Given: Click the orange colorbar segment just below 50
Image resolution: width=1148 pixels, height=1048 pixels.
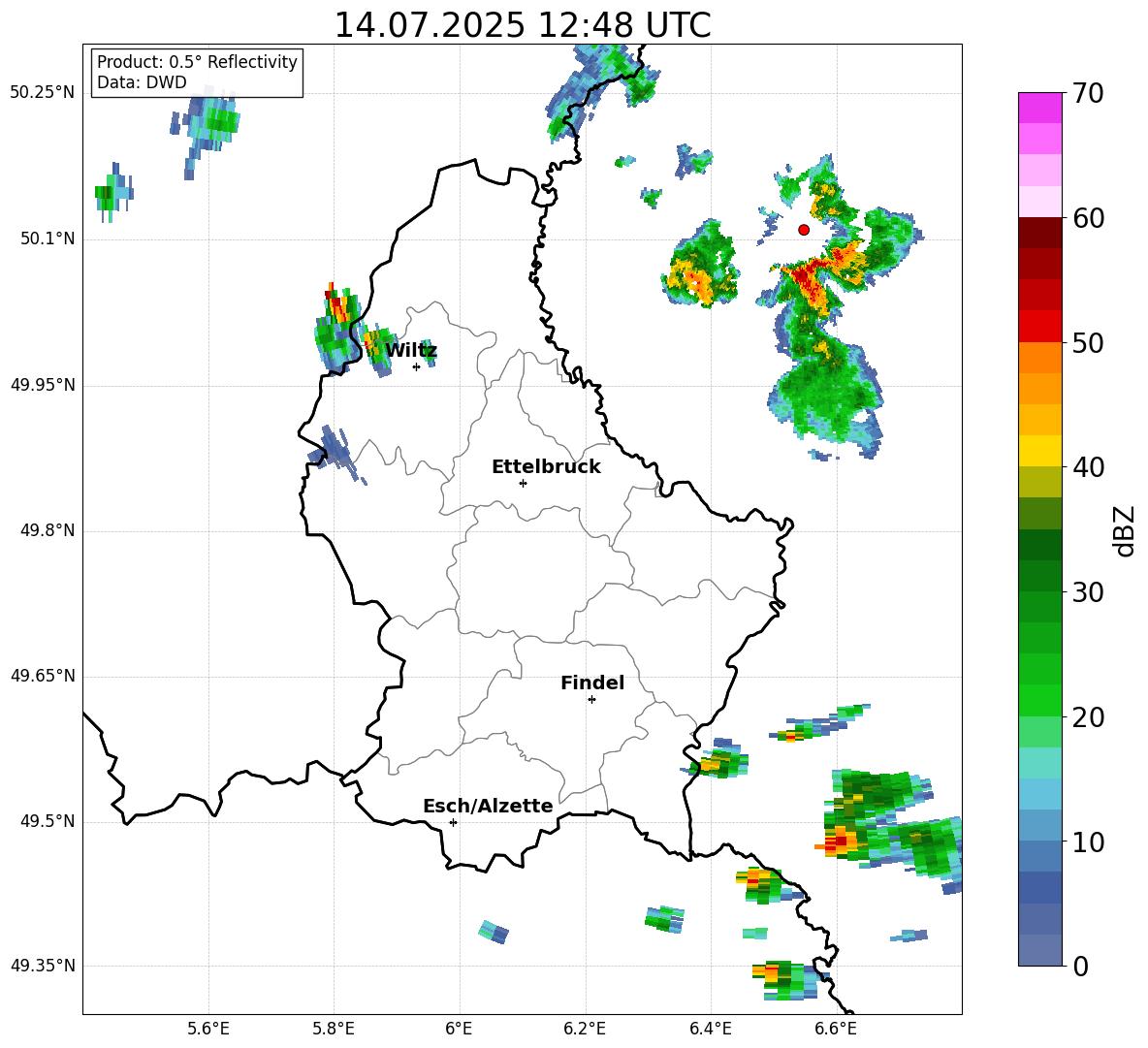Looking at the screenshot, I should pyautogui.click(x=1039, y=357).
